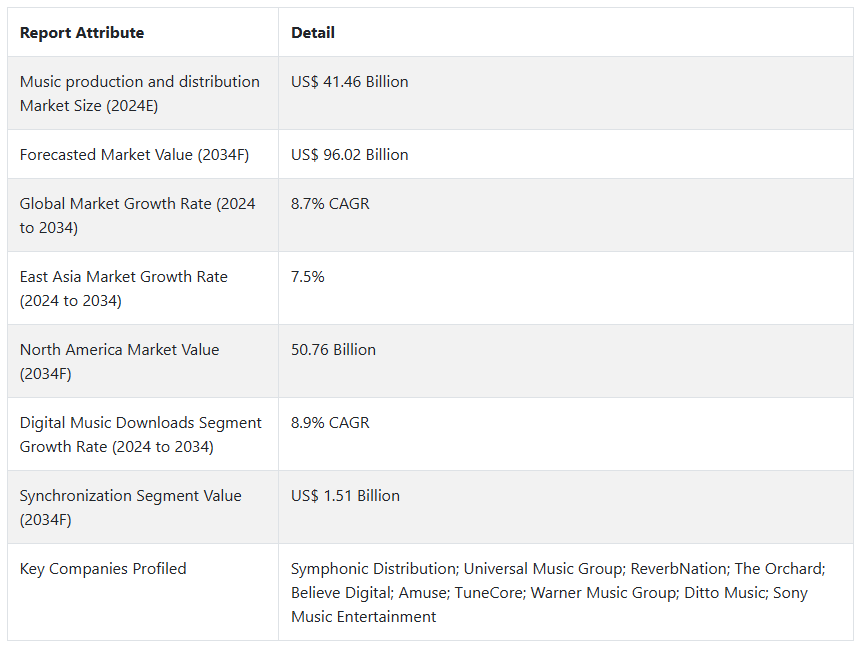Click the "8.9% CAGR" value

click(x=330, y=423)
